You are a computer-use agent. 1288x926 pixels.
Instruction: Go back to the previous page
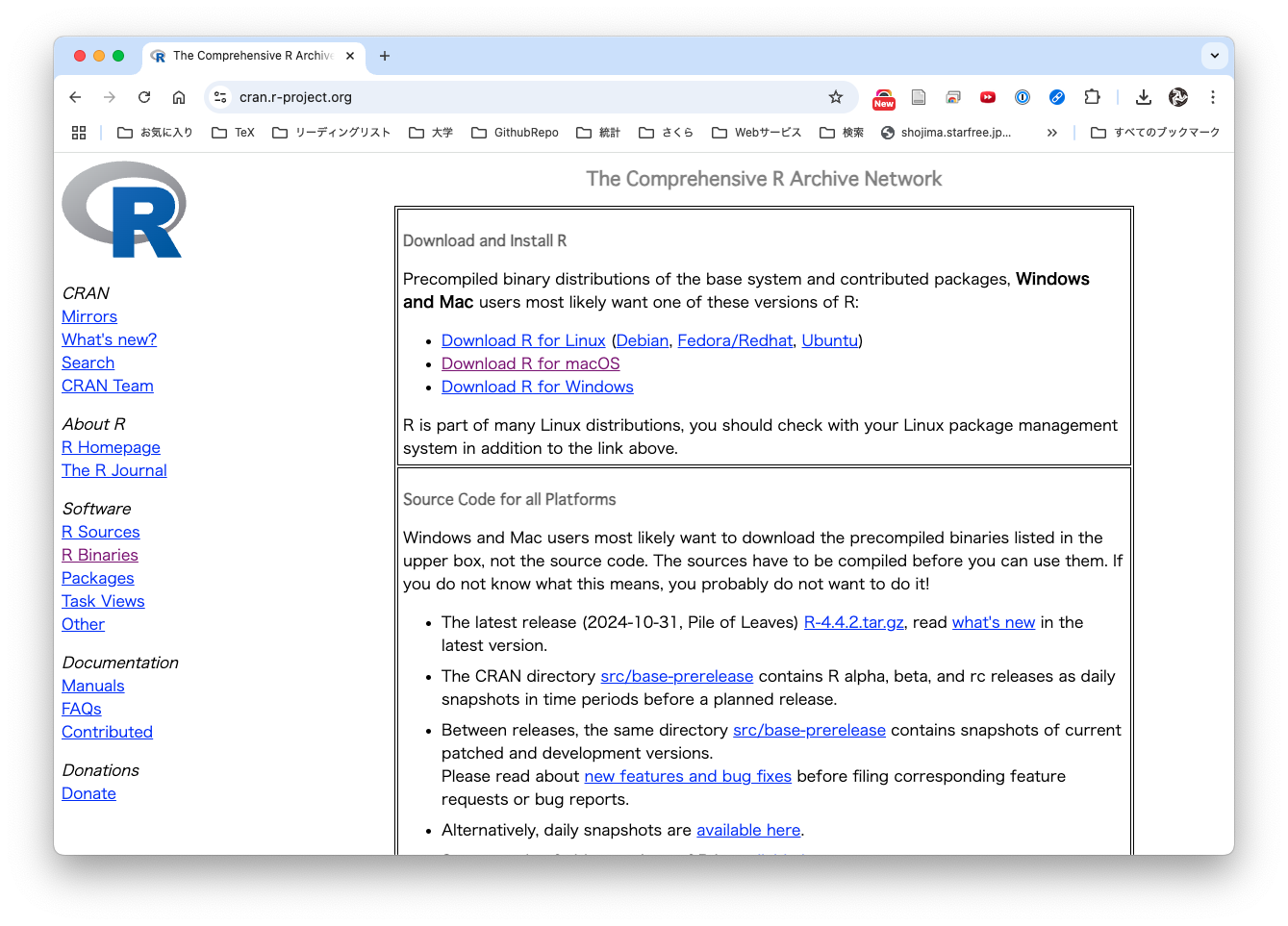pos(75,97)
